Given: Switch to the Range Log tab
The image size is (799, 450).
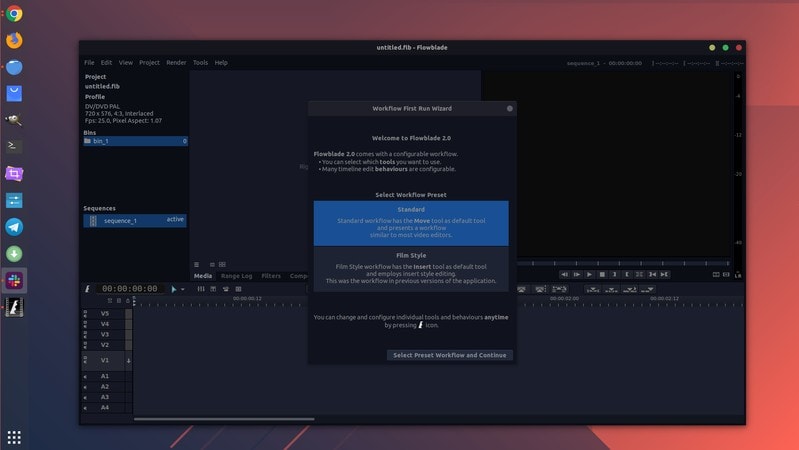Looking at the screenshot, I should click(x=236, y=276).
